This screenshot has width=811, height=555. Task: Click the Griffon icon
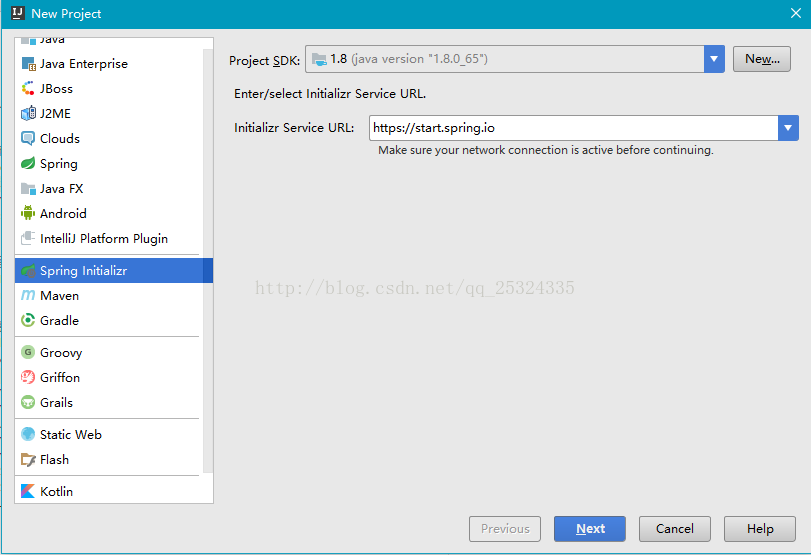coord(28,377)
